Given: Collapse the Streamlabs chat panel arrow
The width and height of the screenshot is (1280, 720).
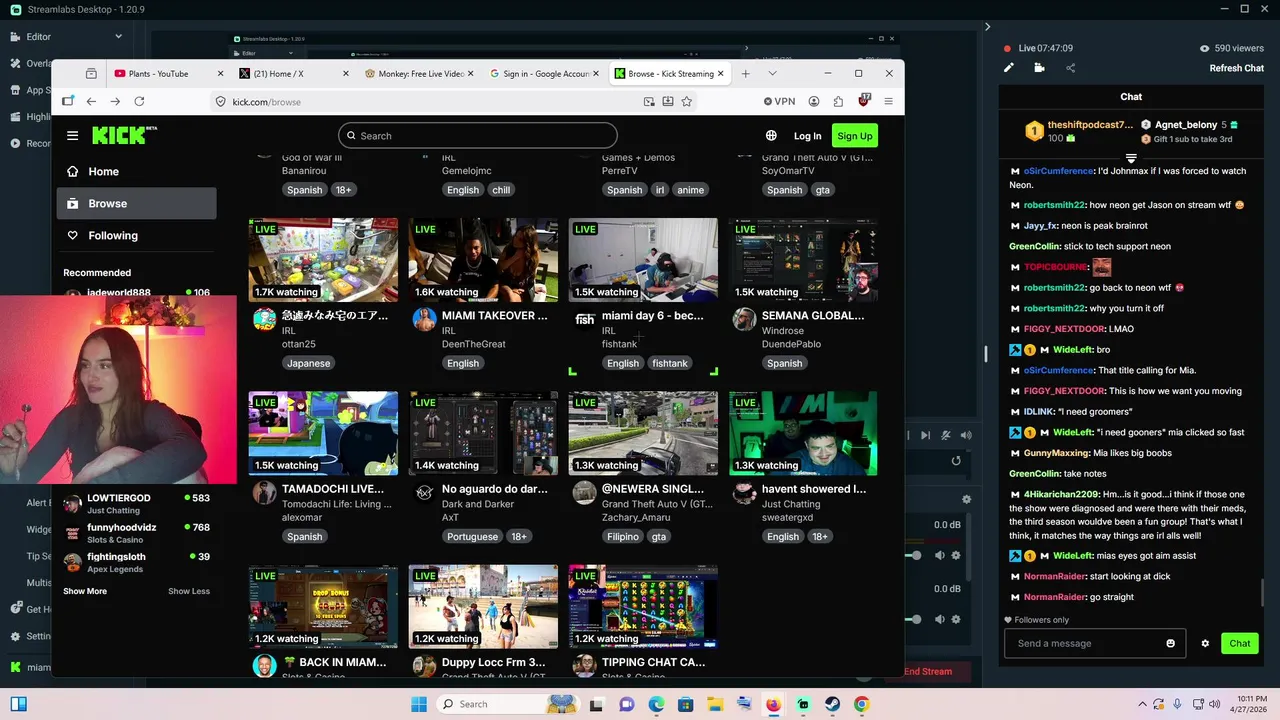Looking at the screenshot, I should coord(987,27).
